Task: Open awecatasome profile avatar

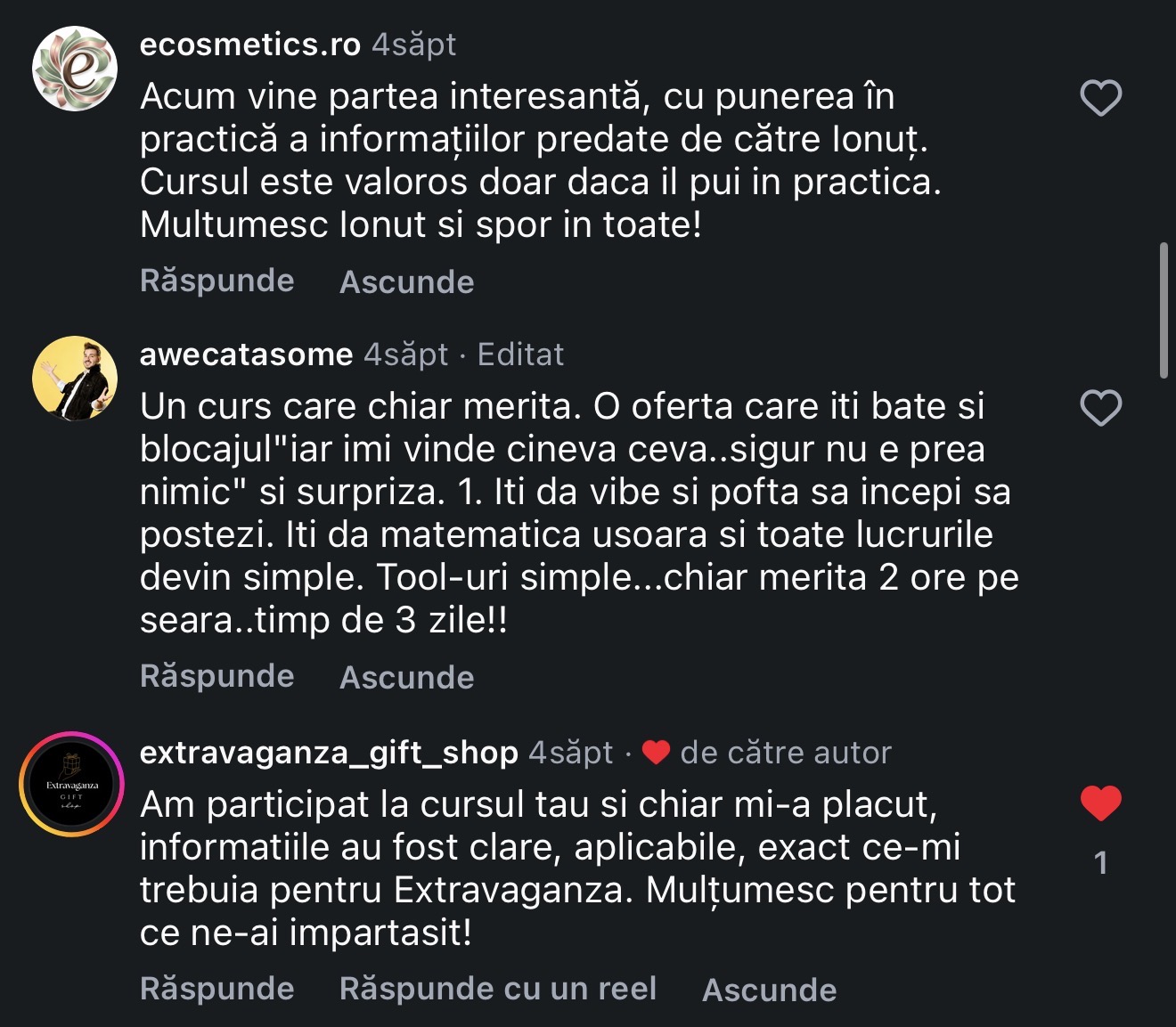Action: point(75,379)
